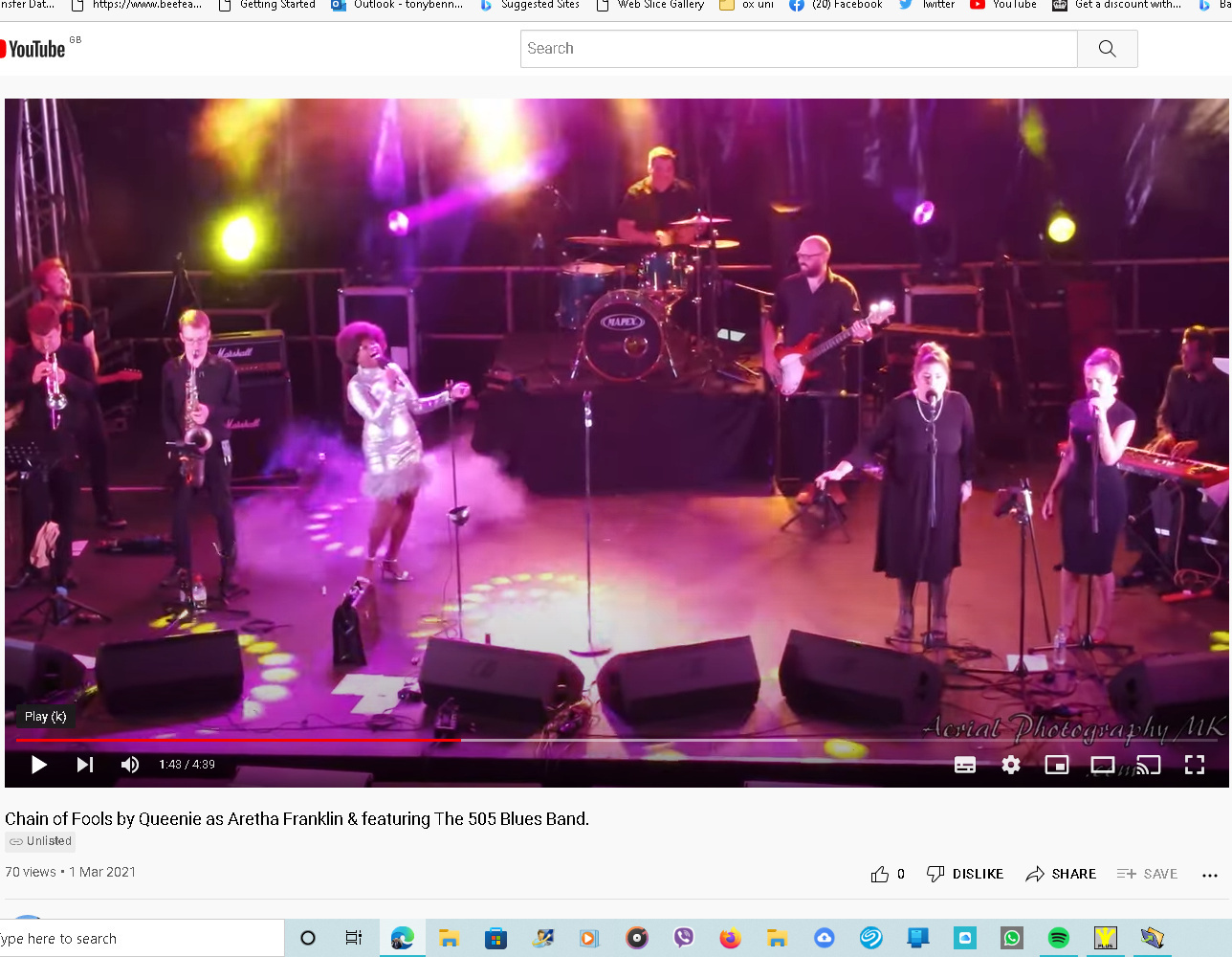Like the video with thumbs up
The width and height of the screenshot is (1232, 957).
[x=880, y=874]
